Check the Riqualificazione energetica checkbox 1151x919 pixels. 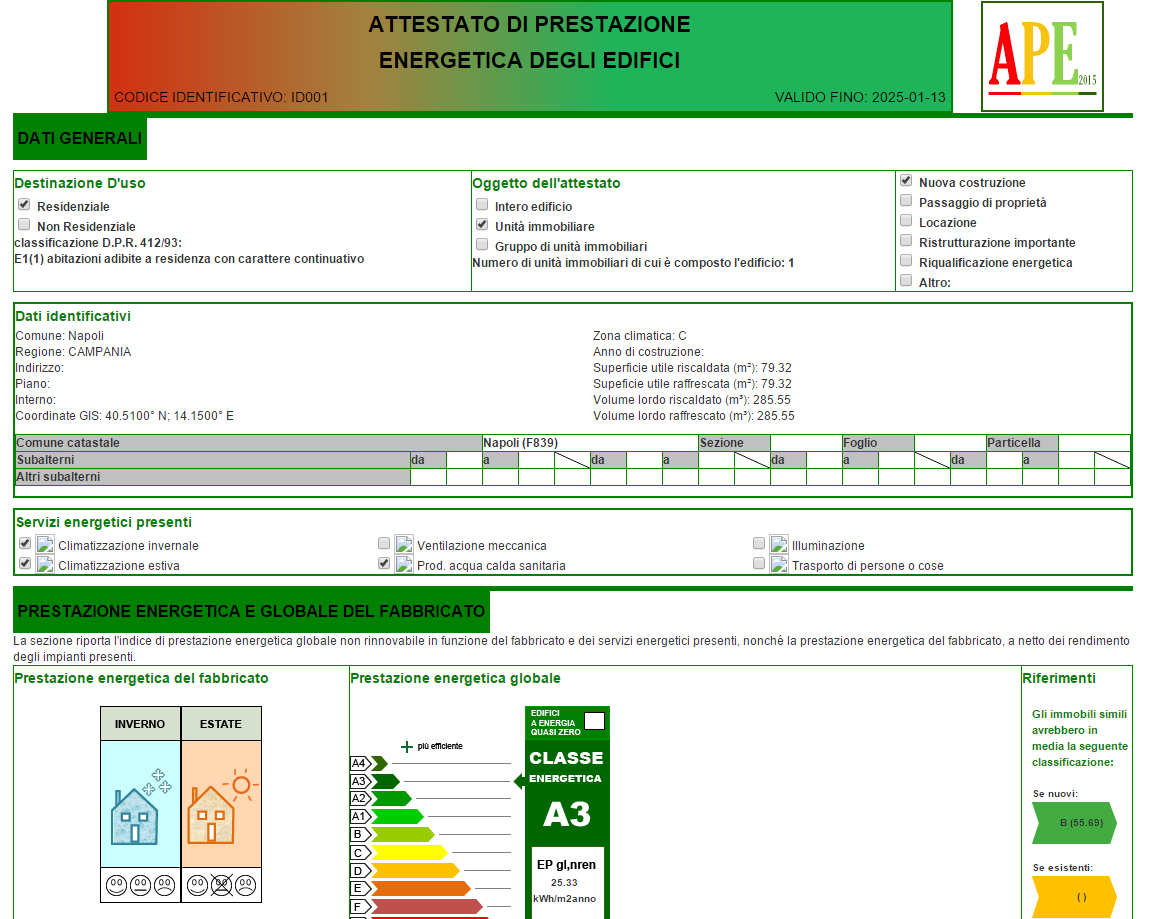906,260
